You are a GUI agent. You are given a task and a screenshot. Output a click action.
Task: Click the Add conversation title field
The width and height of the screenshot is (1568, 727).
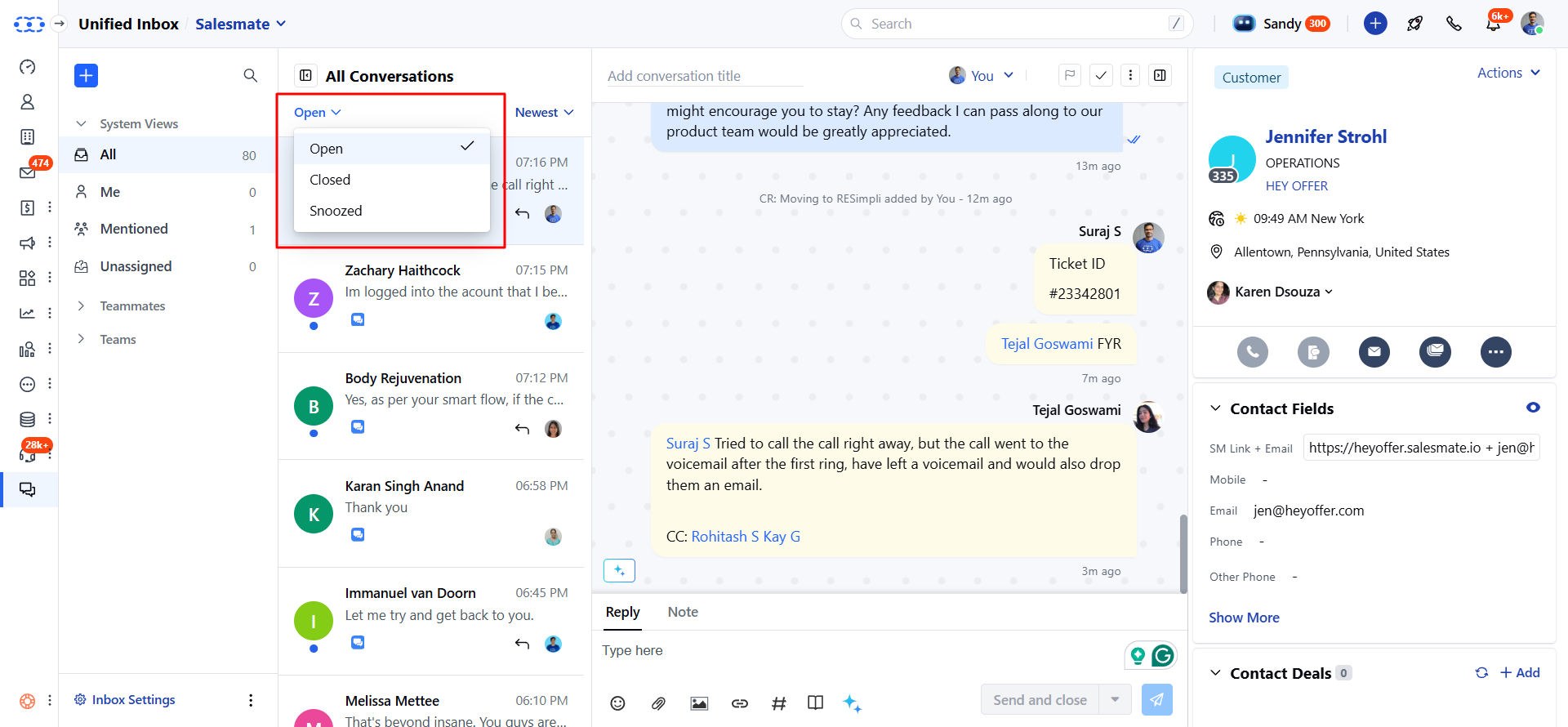pos(705,76)
